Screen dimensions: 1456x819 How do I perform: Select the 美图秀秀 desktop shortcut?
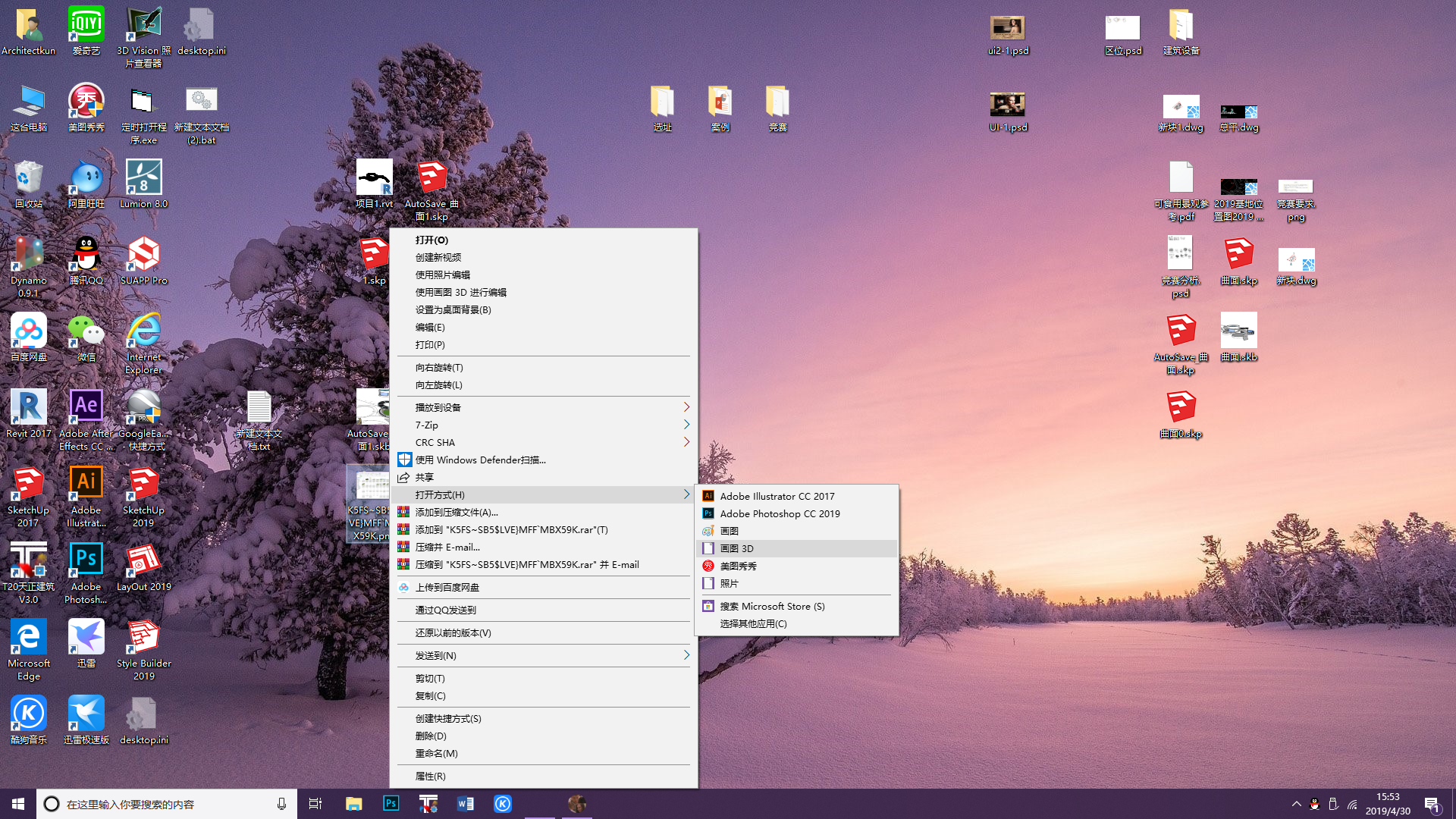(x=86, y=108)
